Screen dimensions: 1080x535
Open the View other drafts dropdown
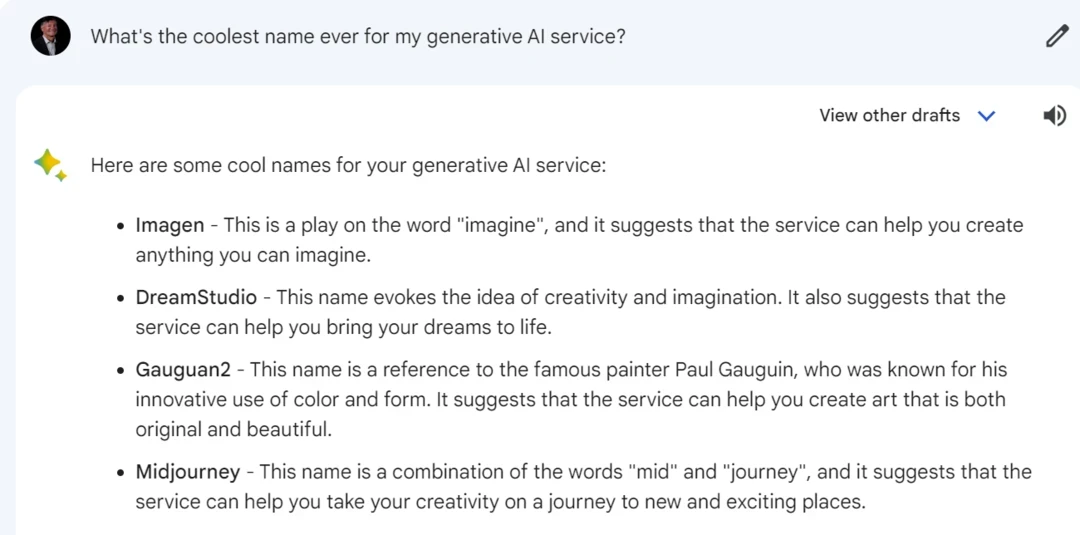point(889,116)
